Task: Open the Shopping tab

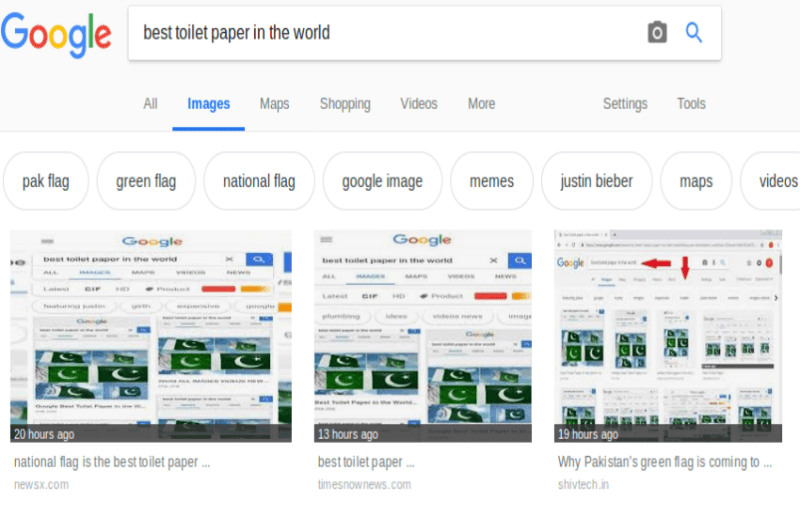Action: (x=345, y=104)
